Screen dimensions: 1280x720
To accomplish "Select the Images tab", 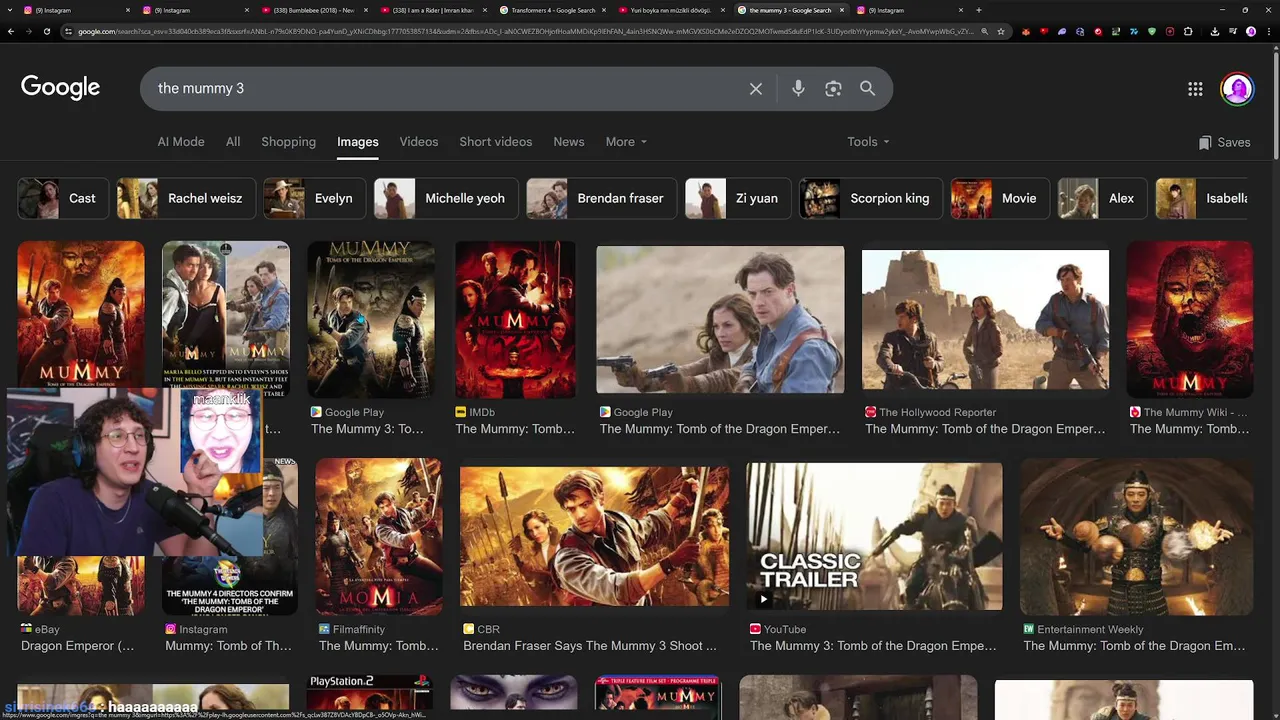I will [x=358, y=142].
